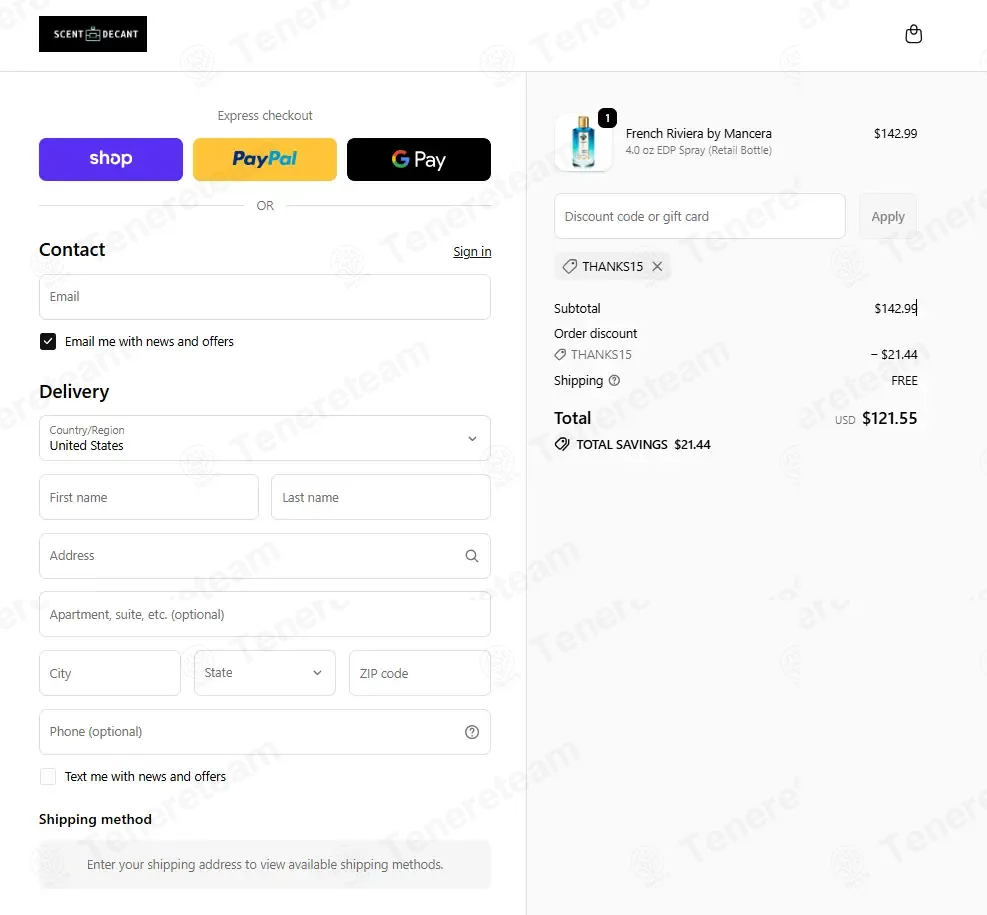This screenshot has width=987, height=915.
Task: Pay with Shop express checkout
Action: tap(111, 159)
